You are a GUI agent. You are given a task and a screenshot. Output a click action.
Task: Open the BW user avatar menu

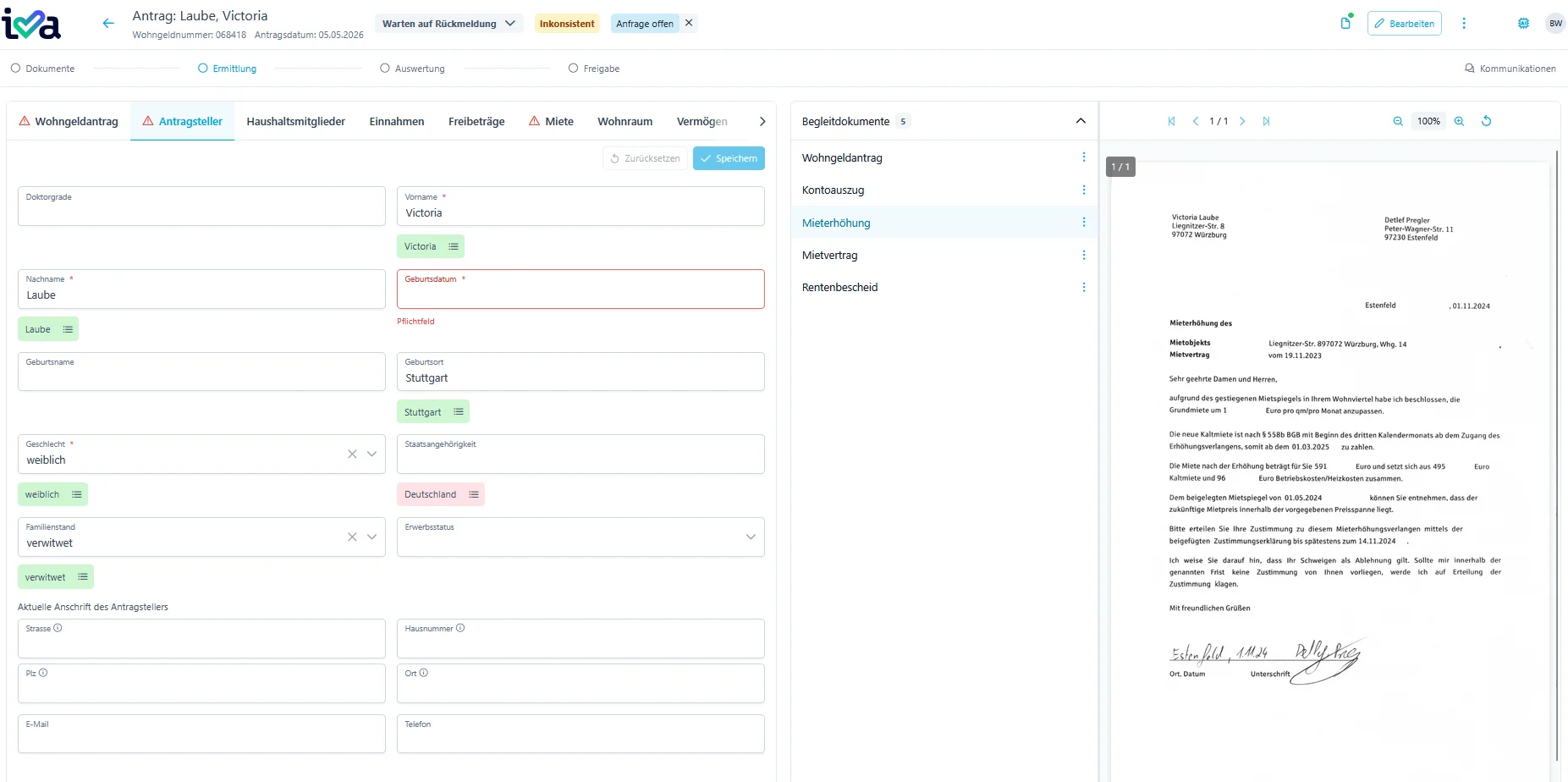1555,24
